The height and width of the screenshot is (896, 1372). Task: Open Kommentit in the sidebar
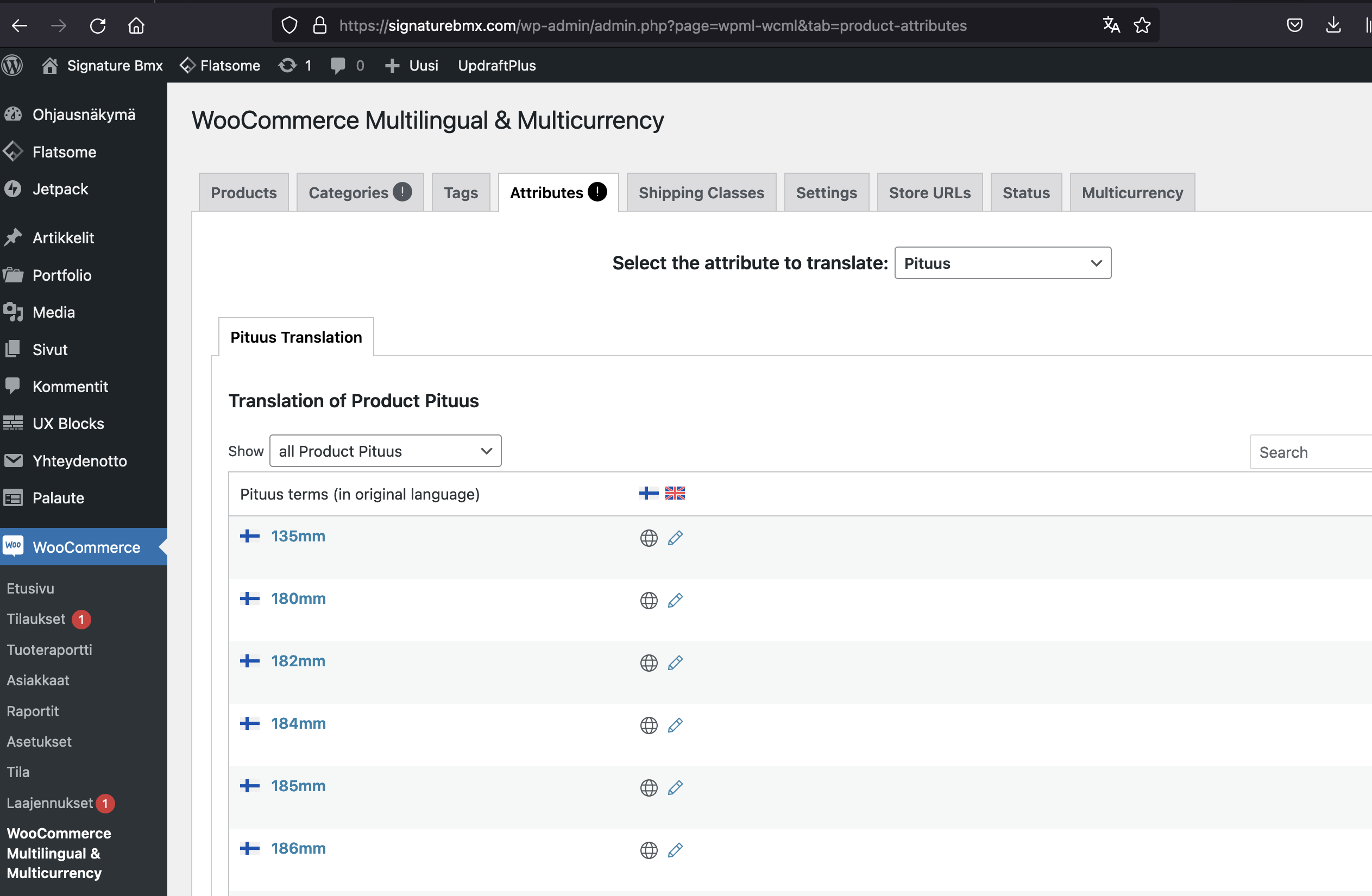tap(84, 386)
